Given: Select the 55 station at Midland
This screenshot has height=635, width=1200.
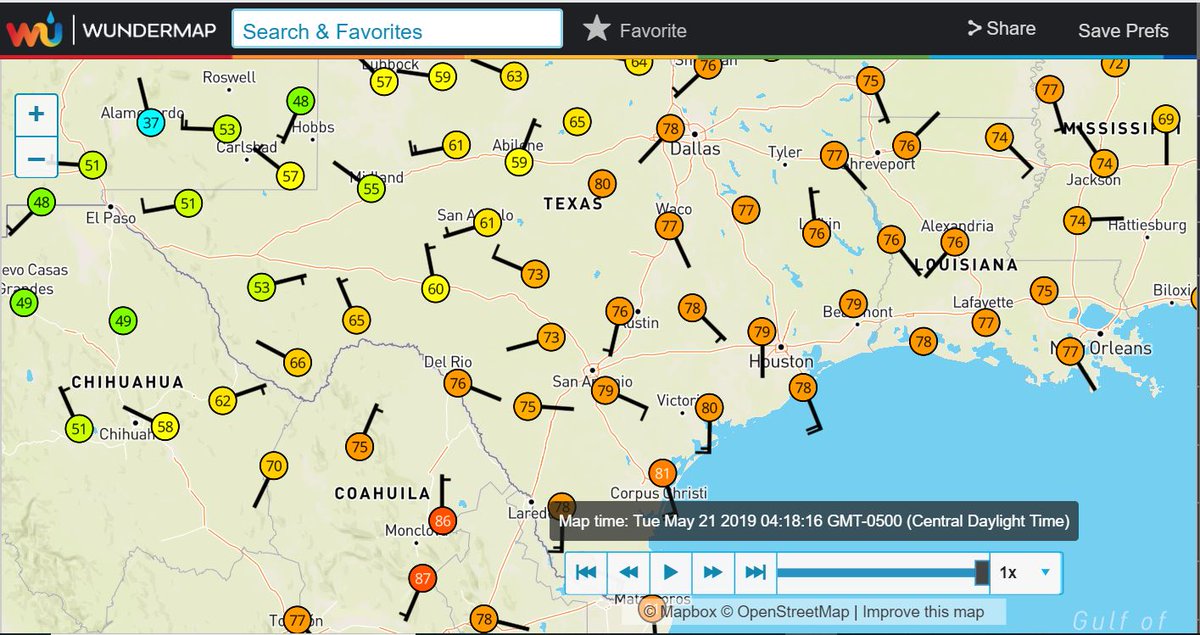Looking at the screenshot, I should coord(371,188).
